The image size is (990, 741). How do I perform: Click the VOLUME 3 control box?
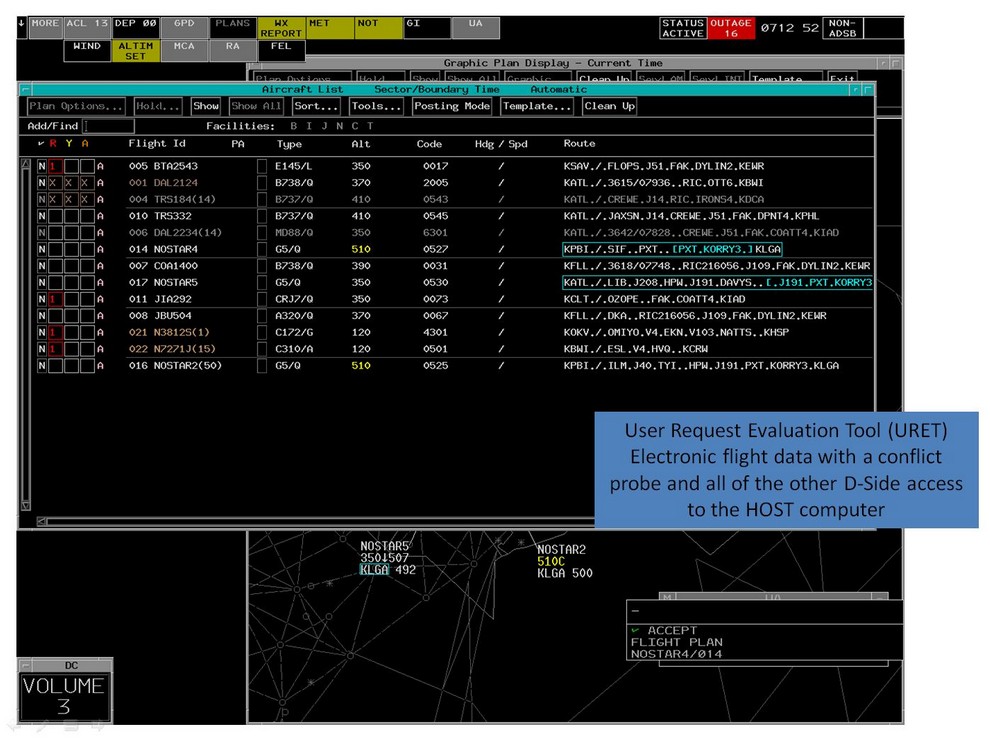(x=64, y=696)
